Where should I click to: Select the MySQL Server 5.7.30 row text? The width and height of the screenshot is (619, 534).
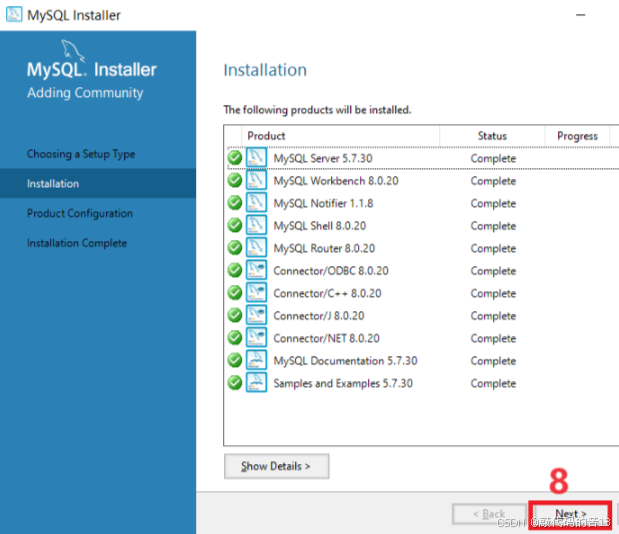[323, 158]
